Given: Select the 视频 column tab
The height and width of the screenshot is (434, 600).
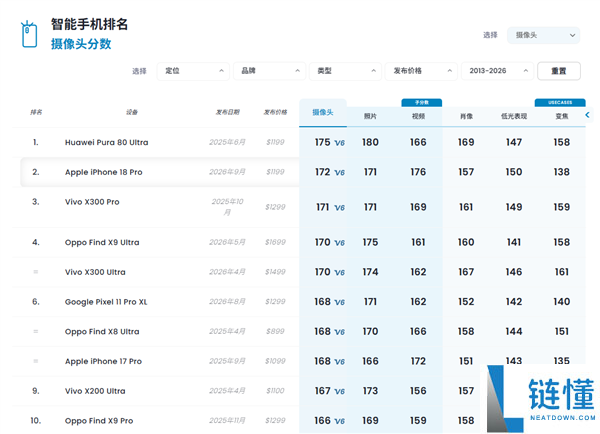Looking at the screenshot, I should tap(418, 116).
